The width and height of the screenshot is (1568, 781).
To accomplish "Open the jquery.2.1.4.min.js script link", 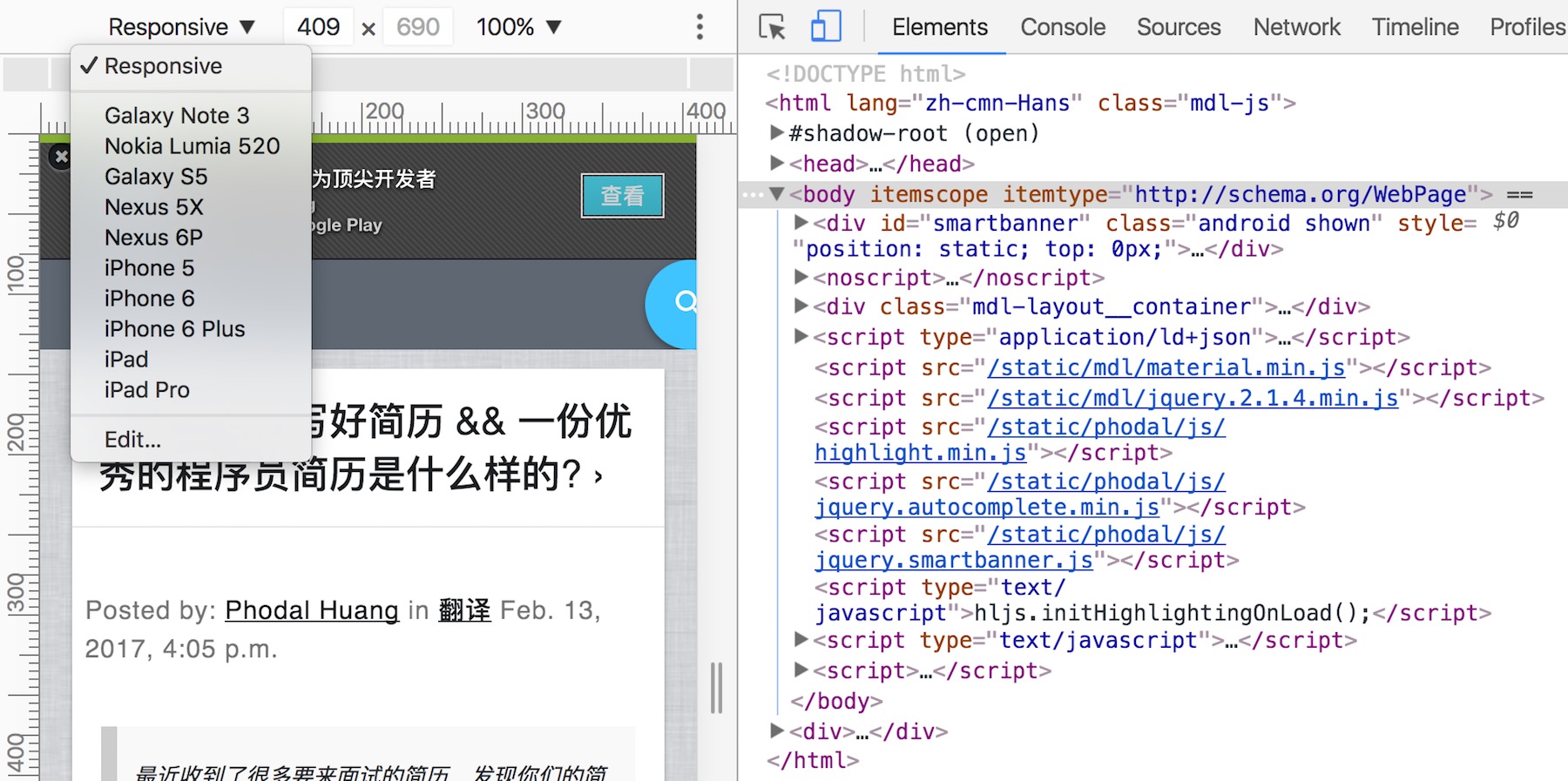I will tap(1193, 399).
